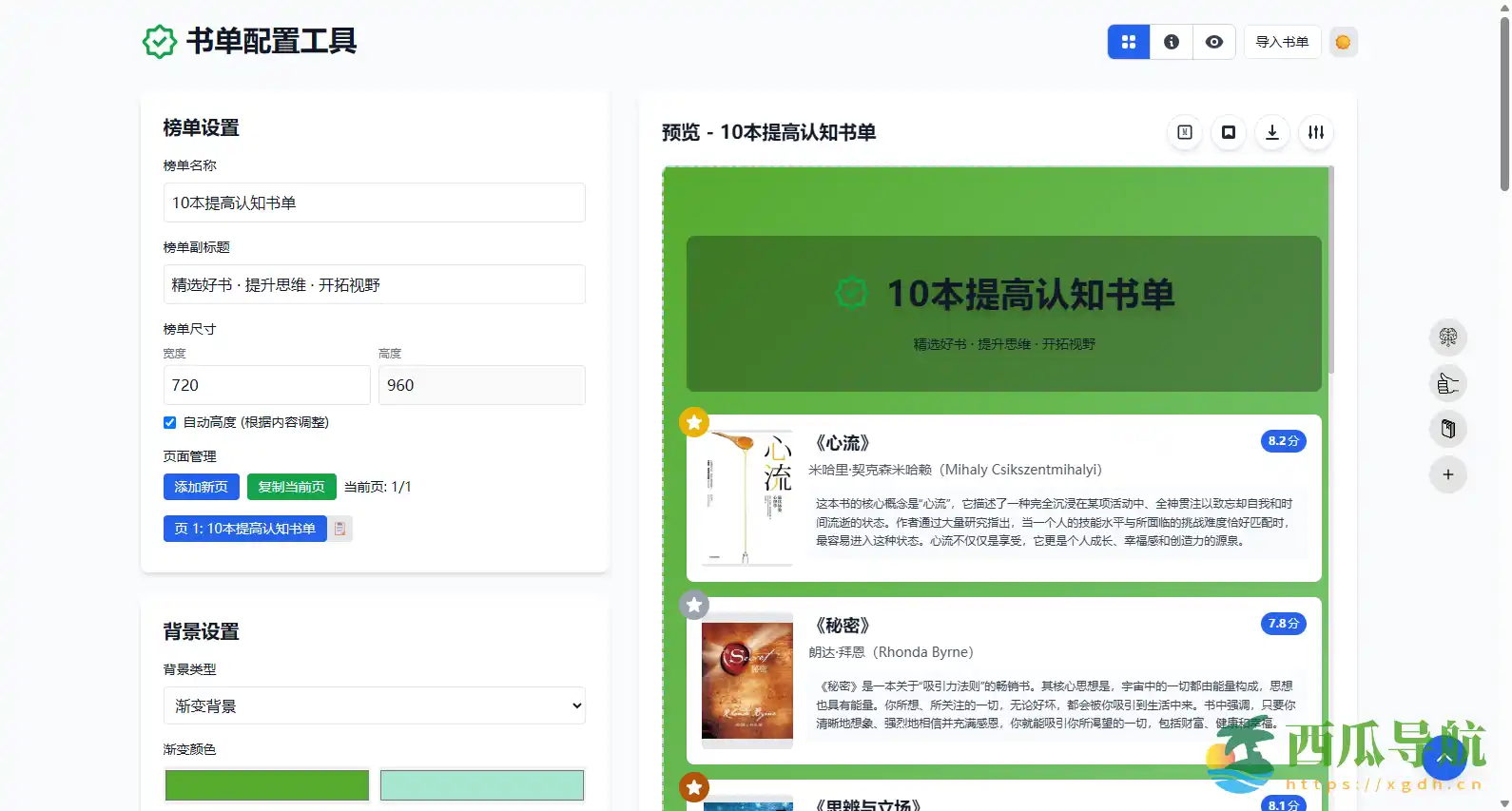Click the 添加新页 button
1512x811 pixels.
(x=202, y=487)
